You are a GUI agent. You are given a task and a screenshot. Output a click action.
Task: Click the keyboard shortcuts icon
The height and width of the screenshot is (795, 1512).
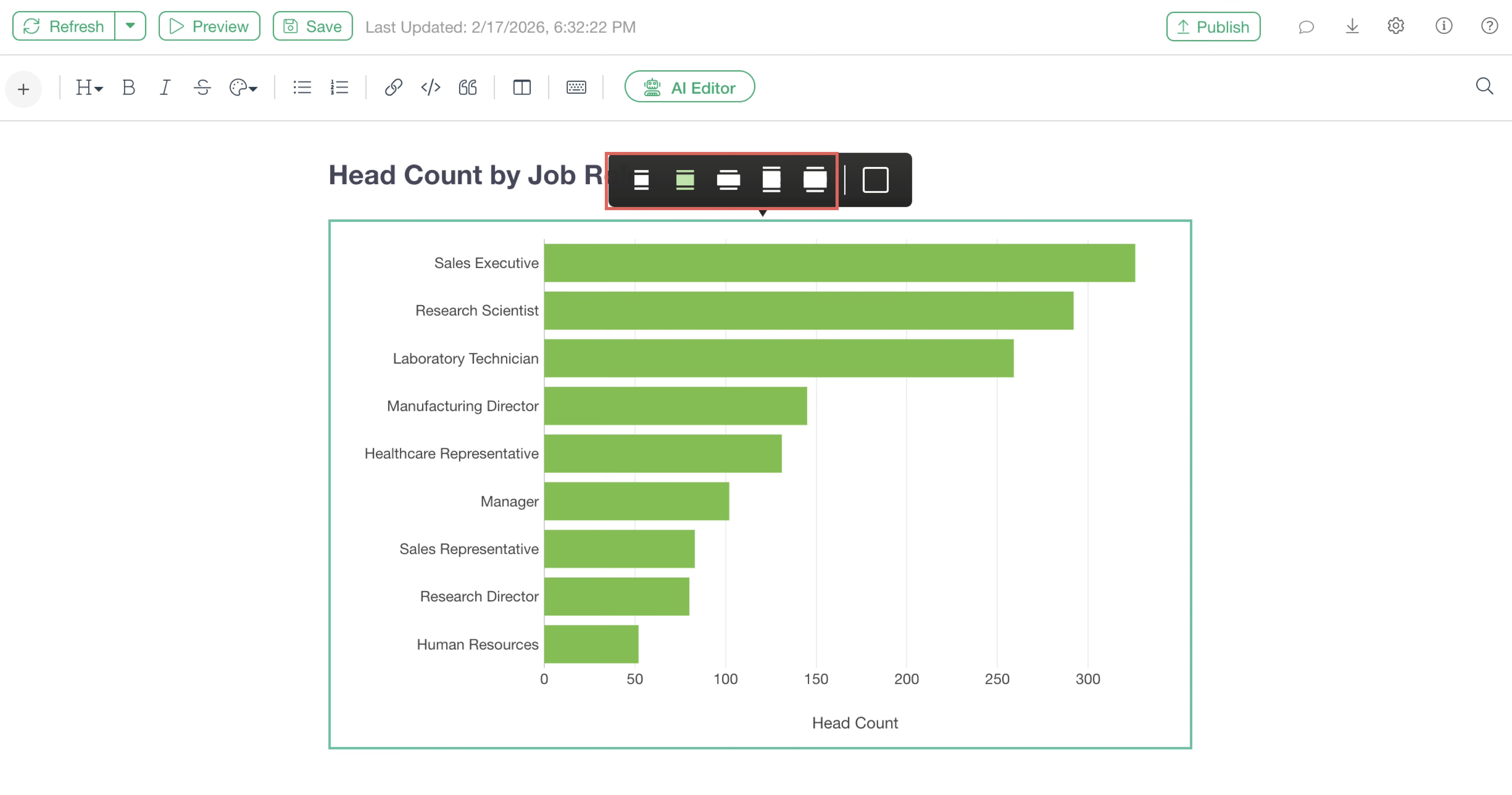(576, 87)
